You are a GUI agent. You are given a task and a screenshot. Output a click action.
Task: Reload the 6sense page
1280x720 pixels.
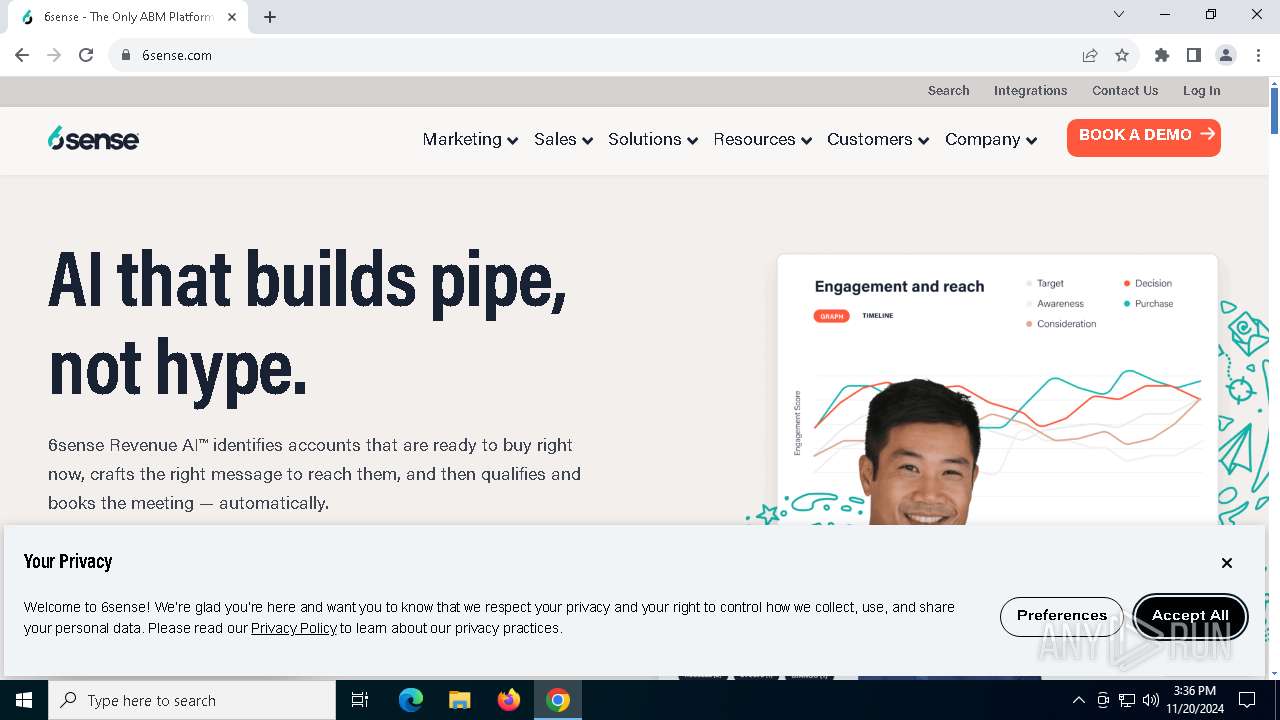pos(86,55)
